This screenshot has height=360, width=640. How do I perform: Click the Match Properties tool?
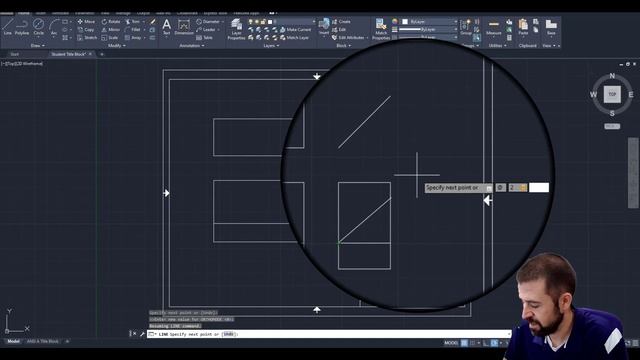pyautogui.click(x=381, y=29)
